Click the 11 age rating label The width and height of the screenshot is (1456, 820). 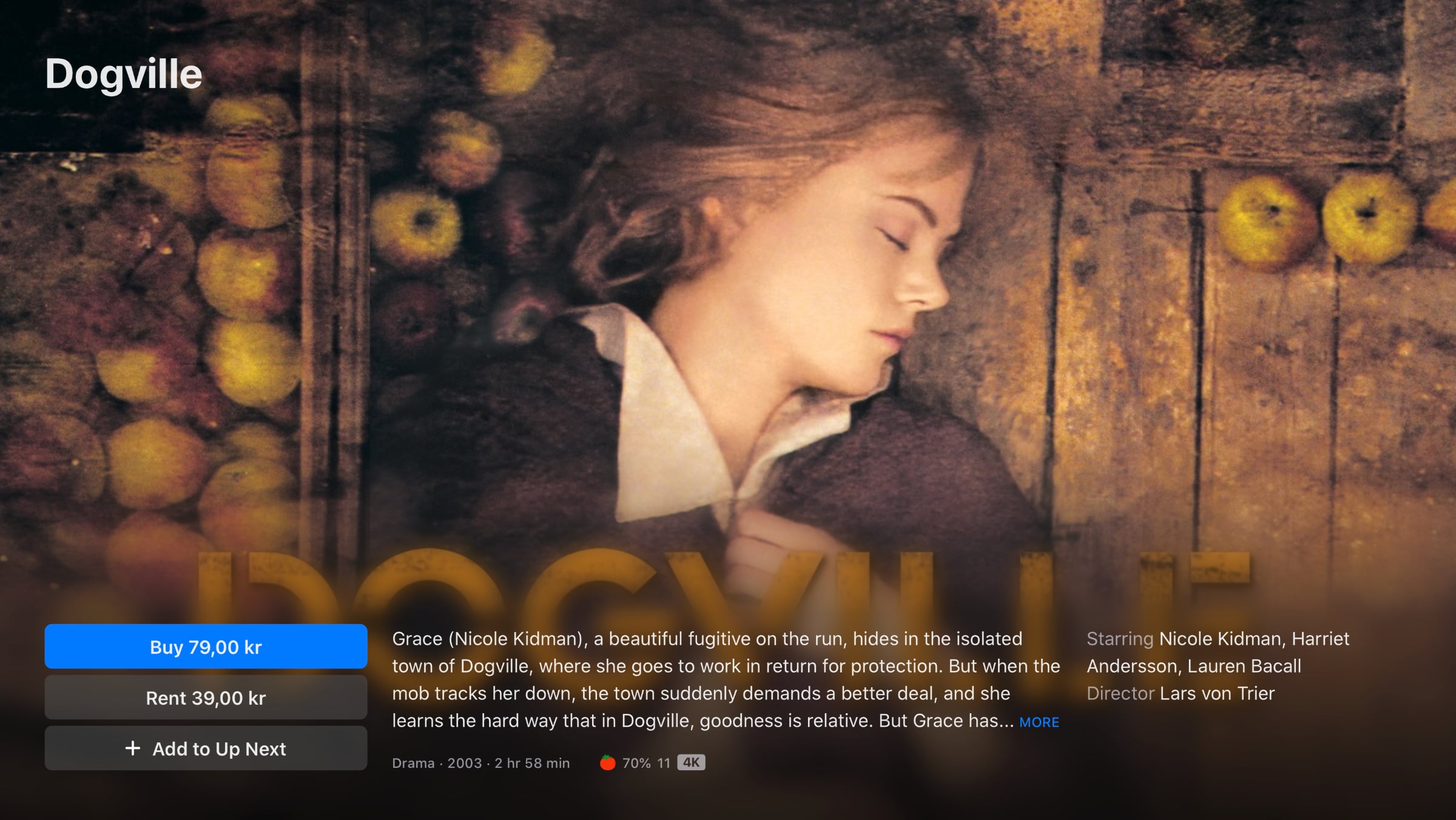click(x=663, y=763)
